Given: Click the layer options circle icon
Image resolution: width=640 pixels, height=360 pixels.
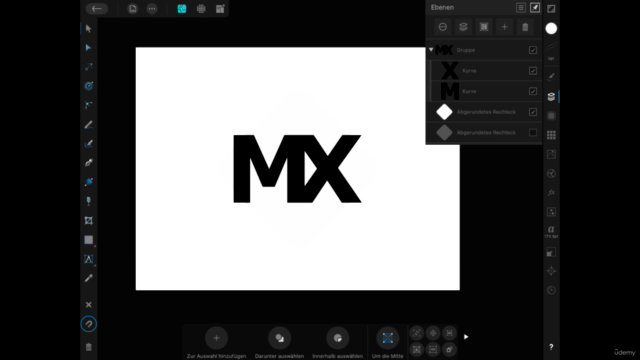Looking at the screenshot, I should 442,27.
